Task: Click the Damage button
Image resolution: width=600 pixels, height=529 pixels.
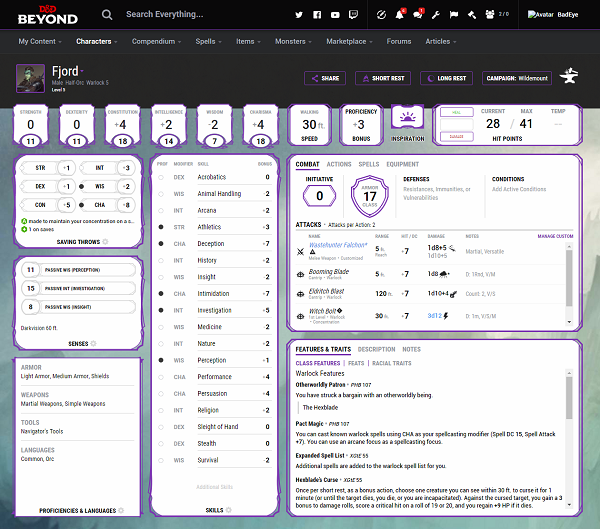Action: coord(457,136)
